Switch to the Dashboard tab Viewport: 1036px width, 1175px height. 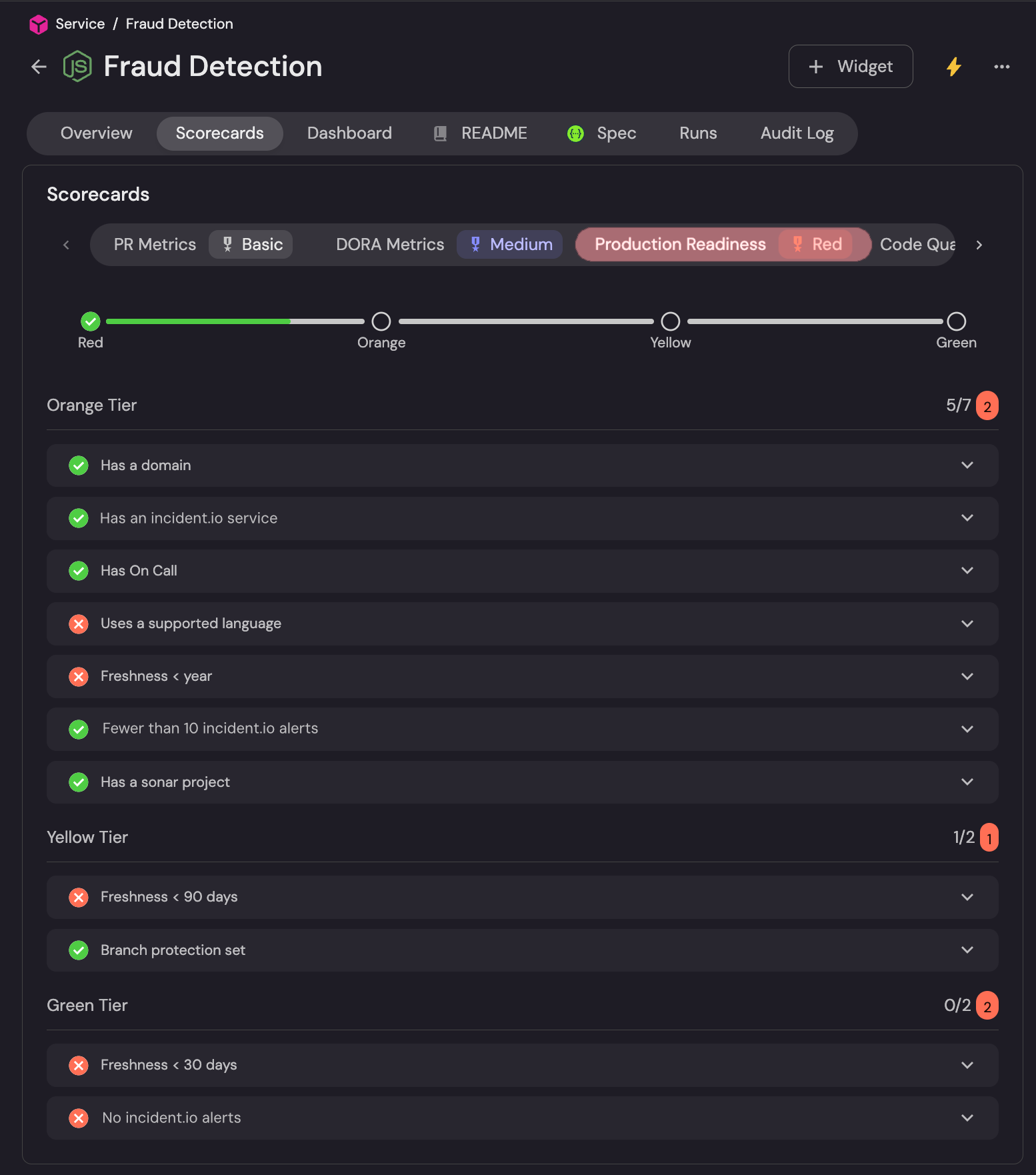[x=349, y=133]
